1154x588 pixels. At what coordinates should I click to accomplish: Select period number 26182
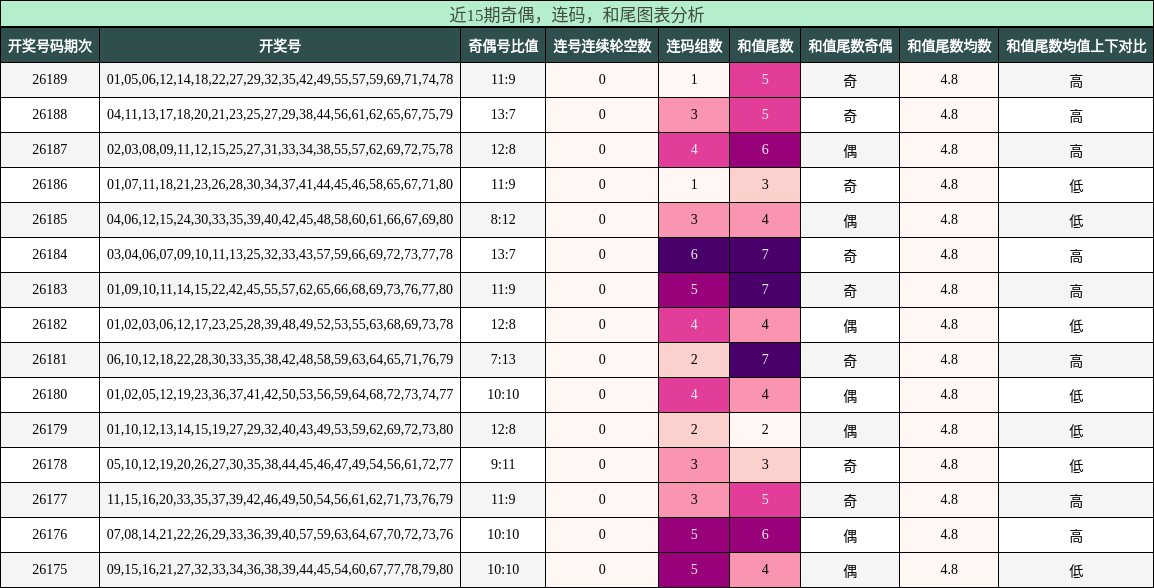tap(50, 325)
